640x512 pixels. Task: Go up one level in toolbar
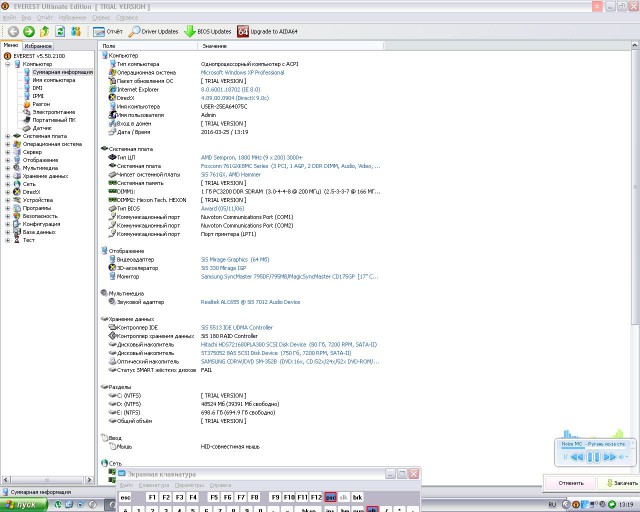(x=44, y=31)
